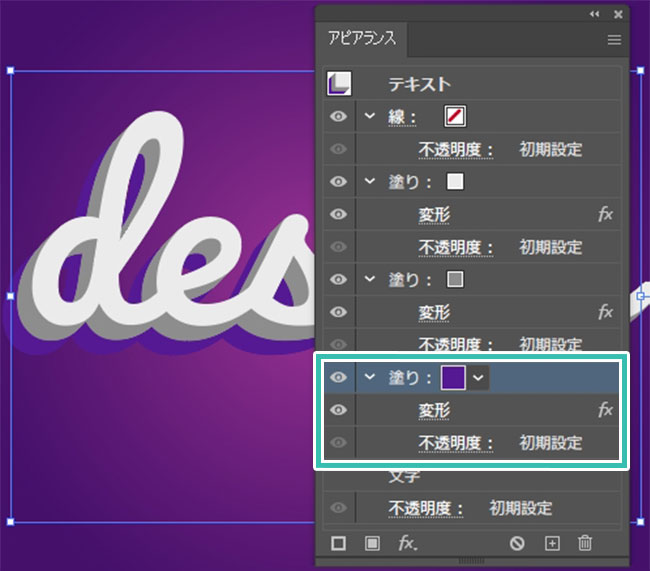Open the 線 stroke label link
This screenshot has height=571, width=650.
402,117
